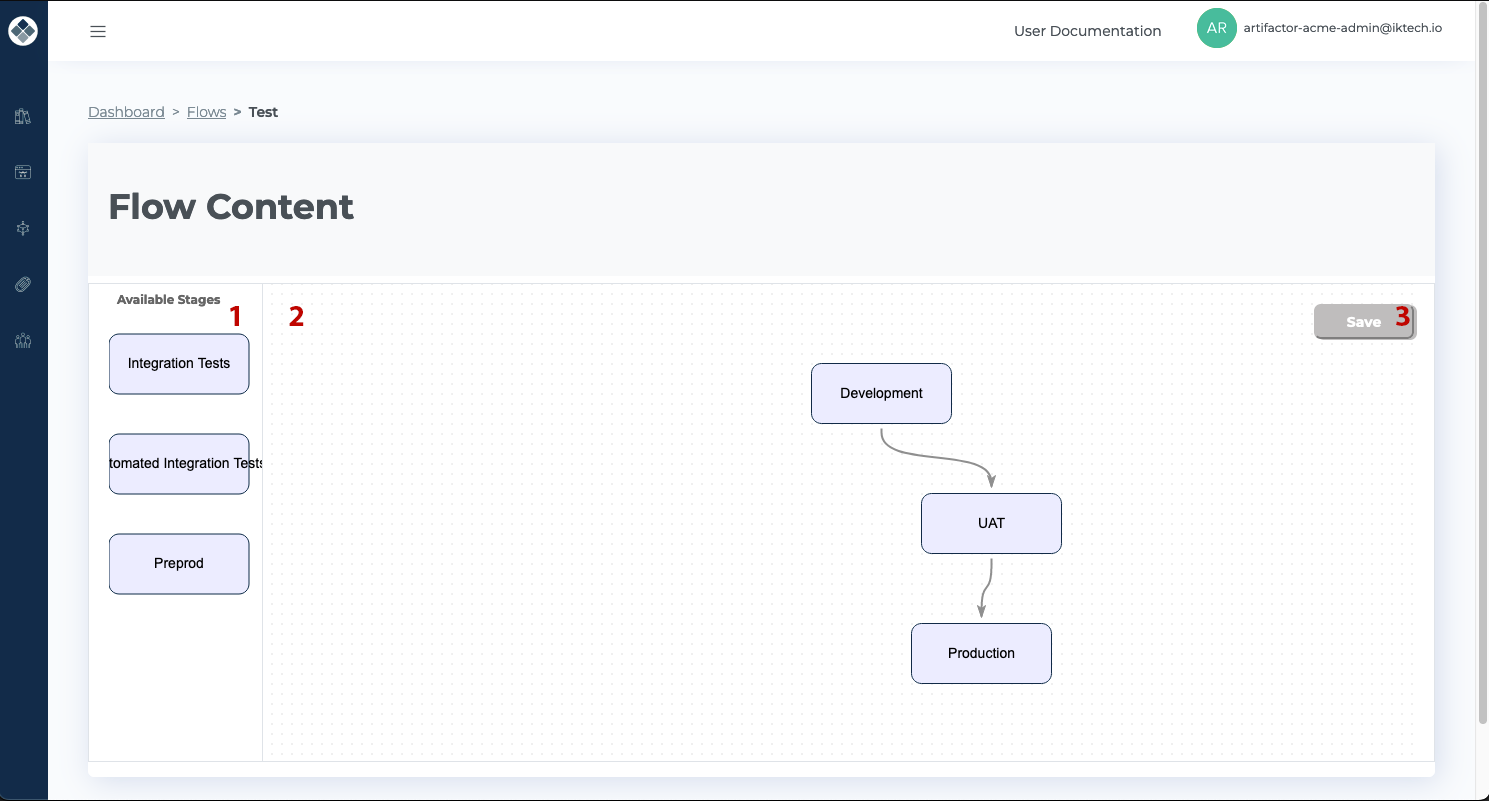Open the AR user avatar

pyautogui.click(x=1217, y=28)
